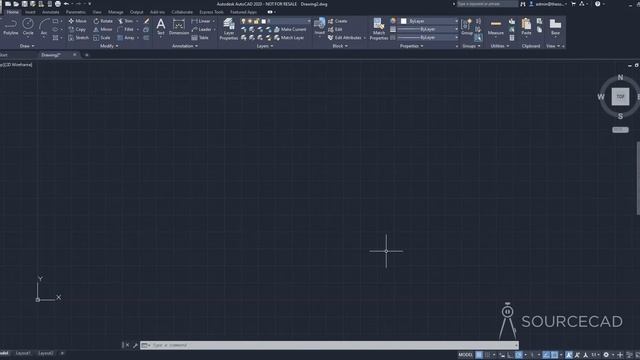Open the Parametric ribbon tab
640x360 pixels.
[76, 12]
